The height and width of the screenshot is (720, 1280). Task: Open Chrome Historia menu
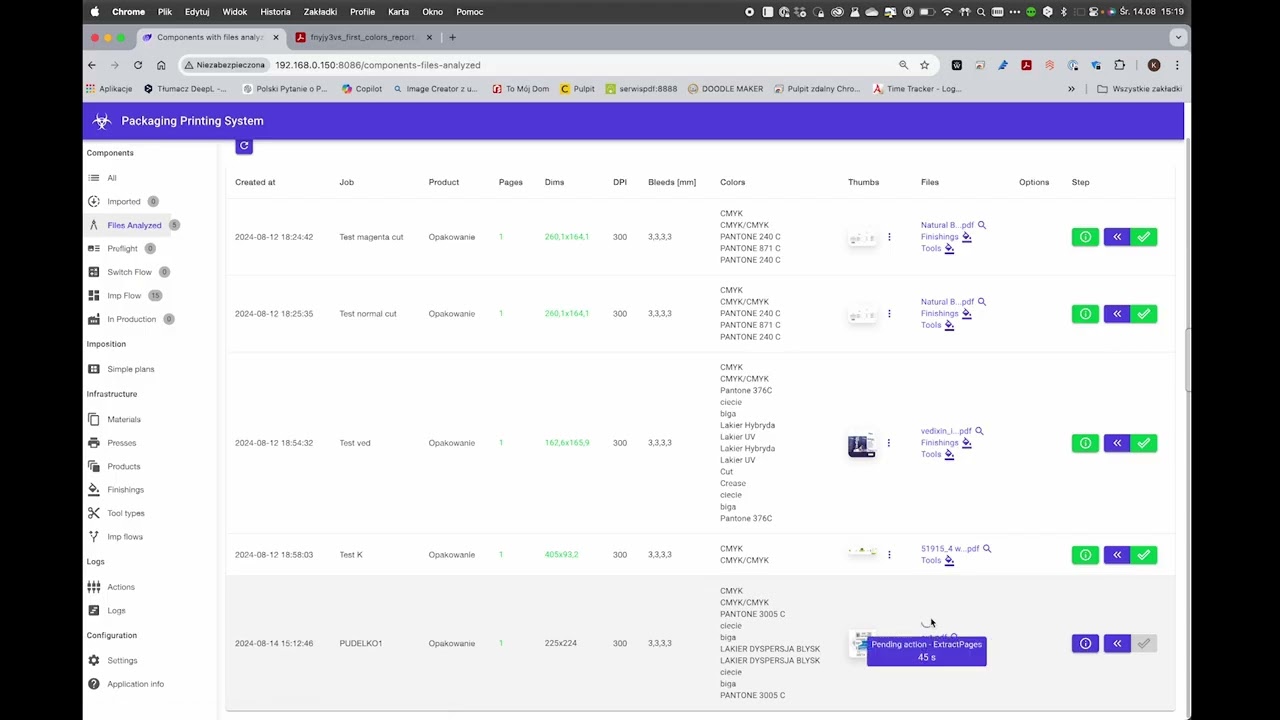tap(275, 12)
